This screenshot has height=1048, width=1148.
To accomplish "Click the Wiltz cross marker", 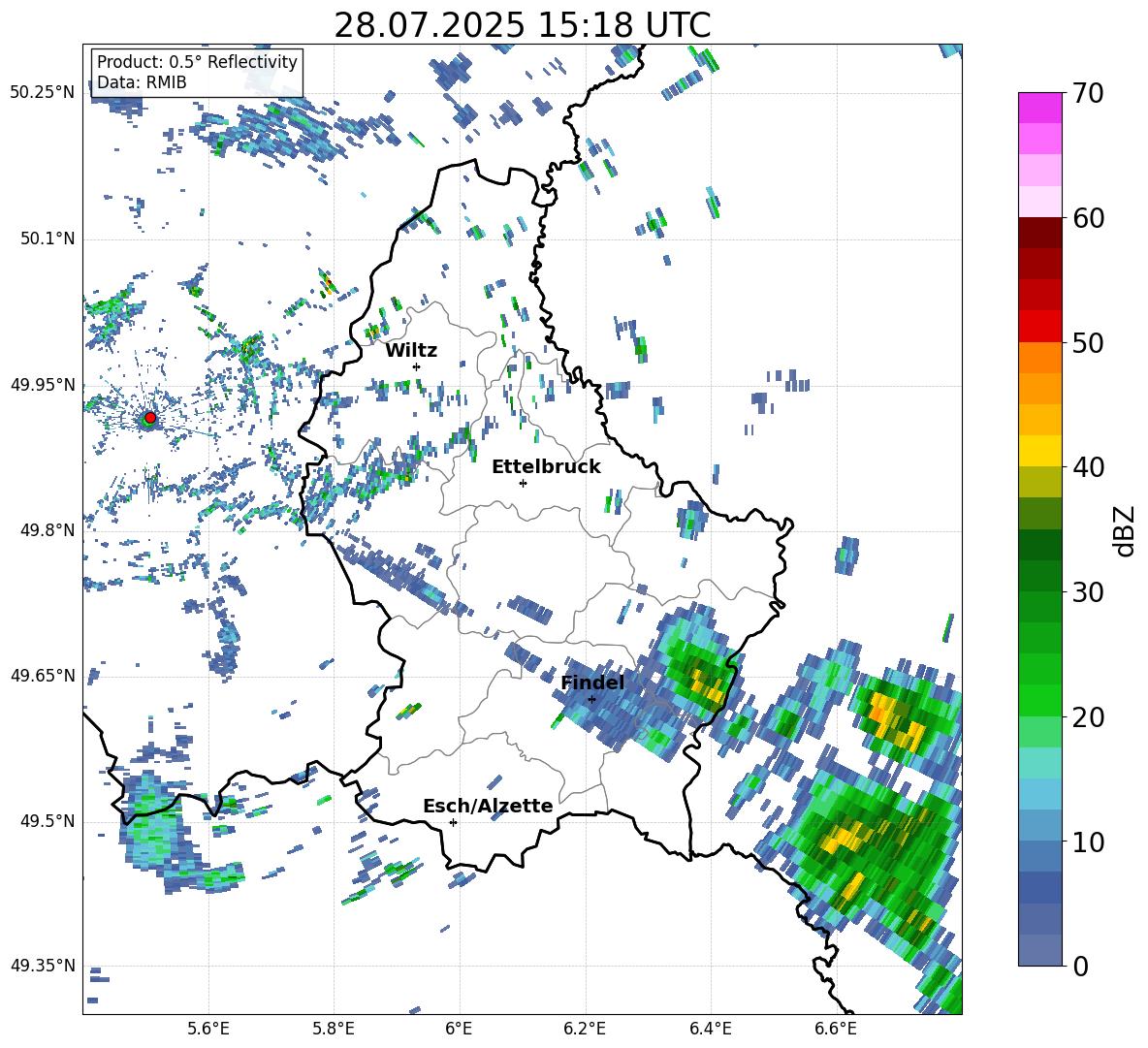I will point(417,366).
